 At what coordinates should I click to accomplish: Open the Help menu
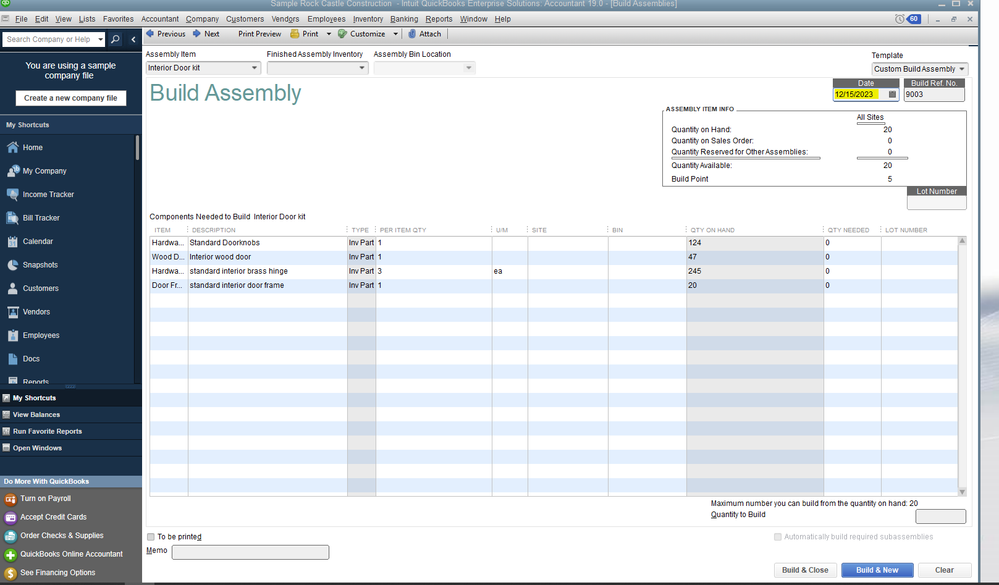503,19
